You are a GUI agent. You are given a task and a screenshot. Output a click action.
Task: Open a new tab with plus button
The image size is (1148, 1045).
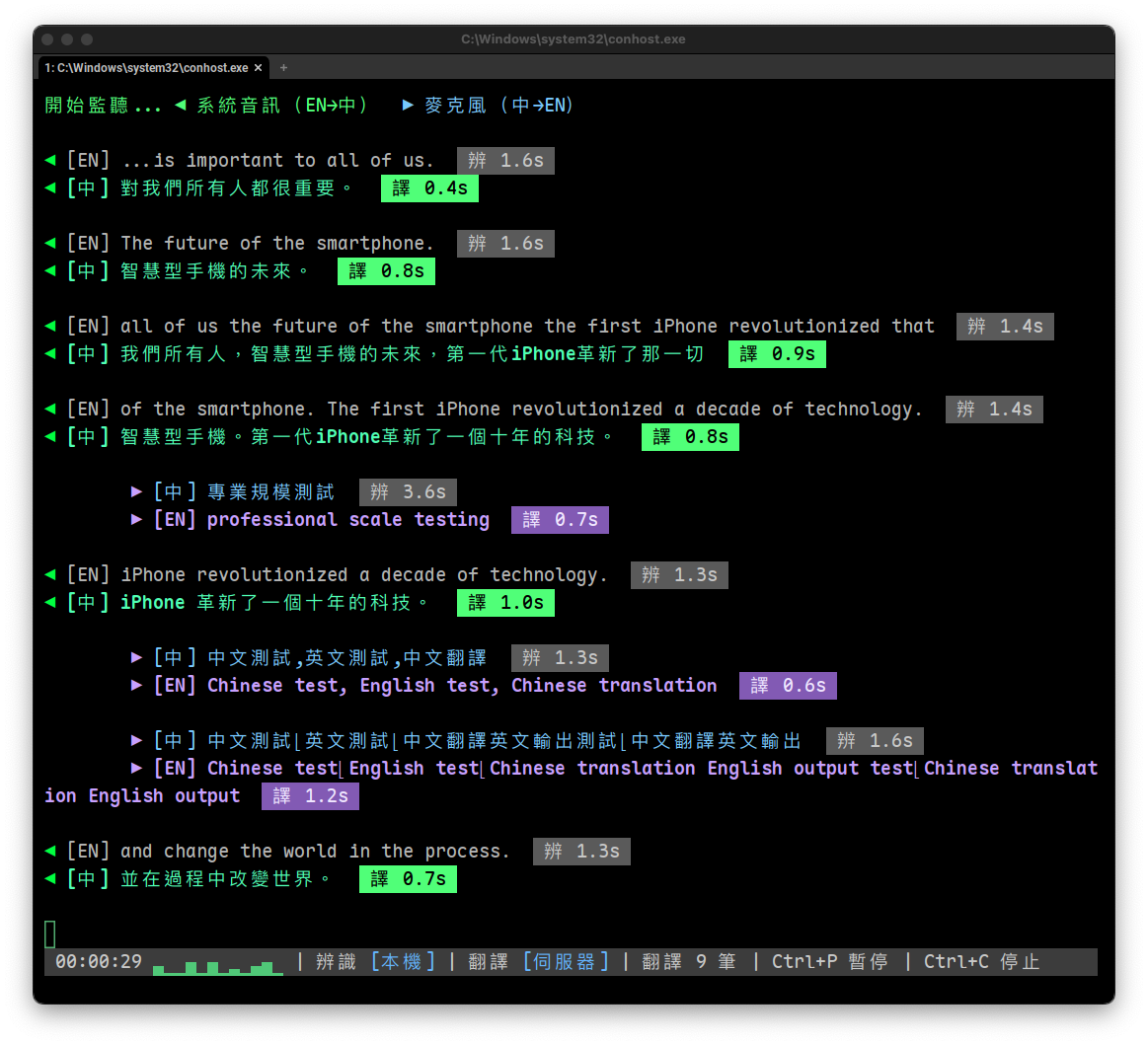pyautogui.click(x=283, y=68)
